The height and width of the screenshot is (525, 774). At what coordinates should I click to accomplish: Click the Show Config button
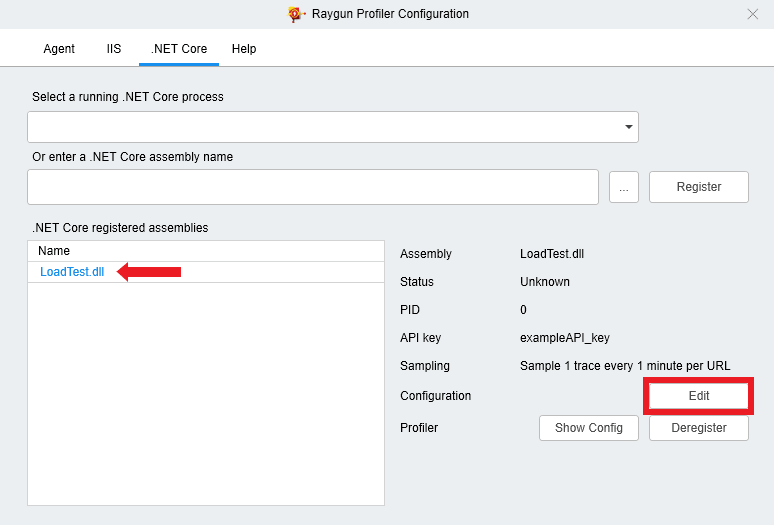[589, 428]
